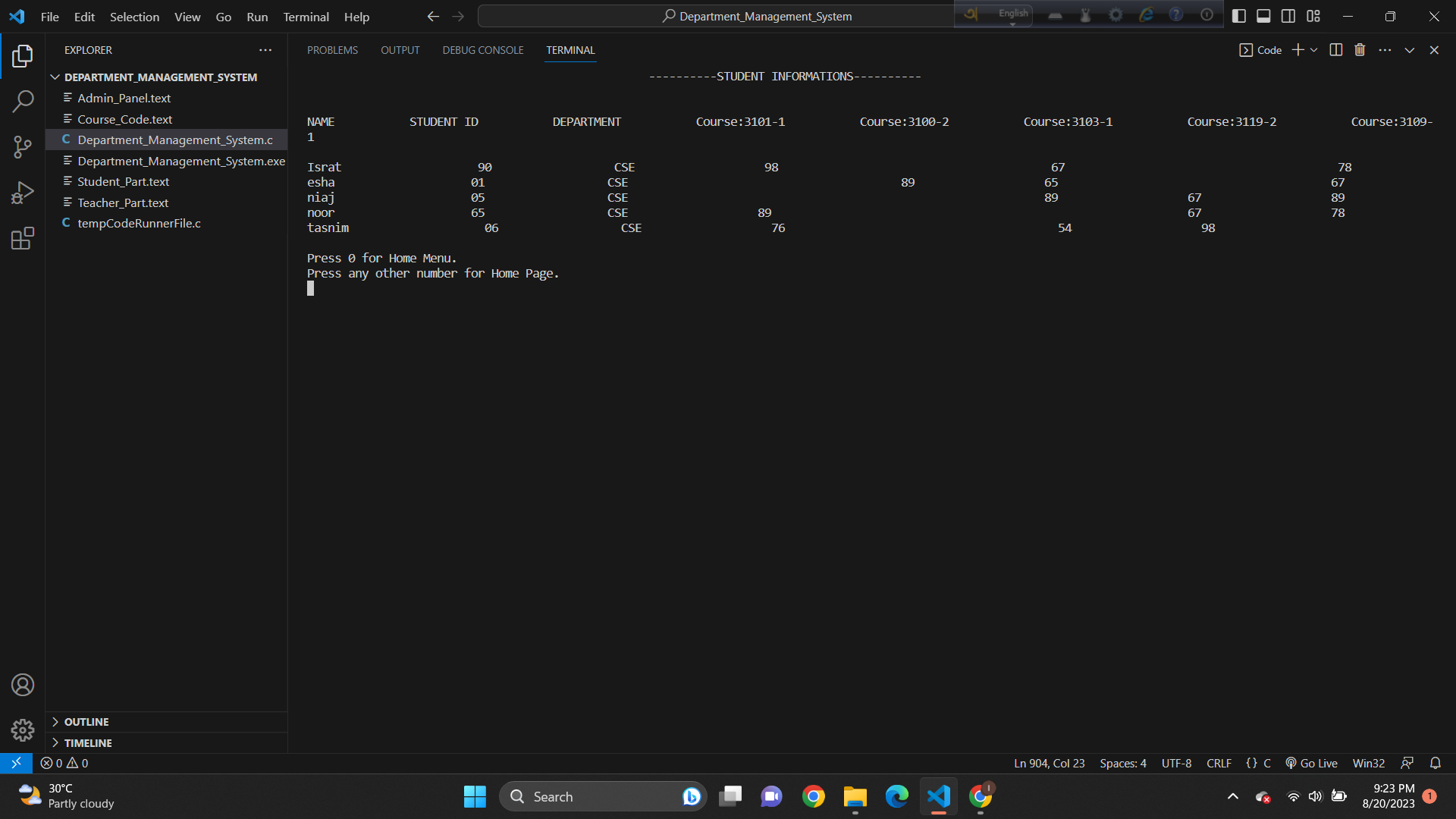Switch to the DEBUG CONSOLE tab
The image size is (1456, 819).
tap(482, 50)
